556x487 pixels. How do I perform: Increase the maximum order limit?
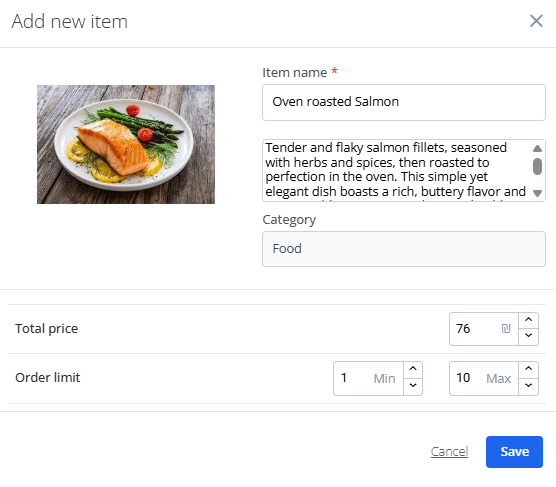click(528, 369)
